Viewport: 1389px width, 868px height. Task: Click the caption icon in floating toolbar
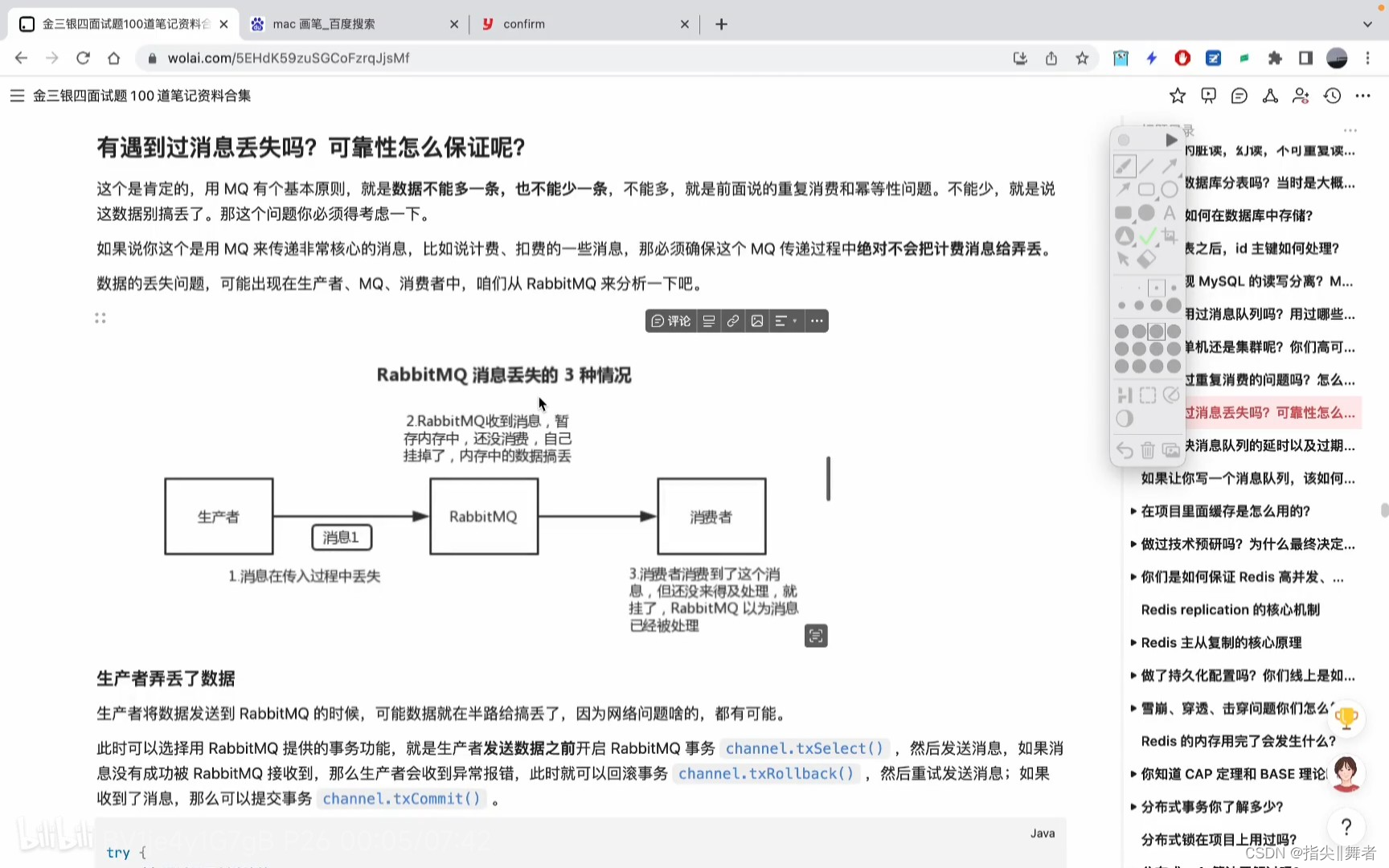[709, 321]
